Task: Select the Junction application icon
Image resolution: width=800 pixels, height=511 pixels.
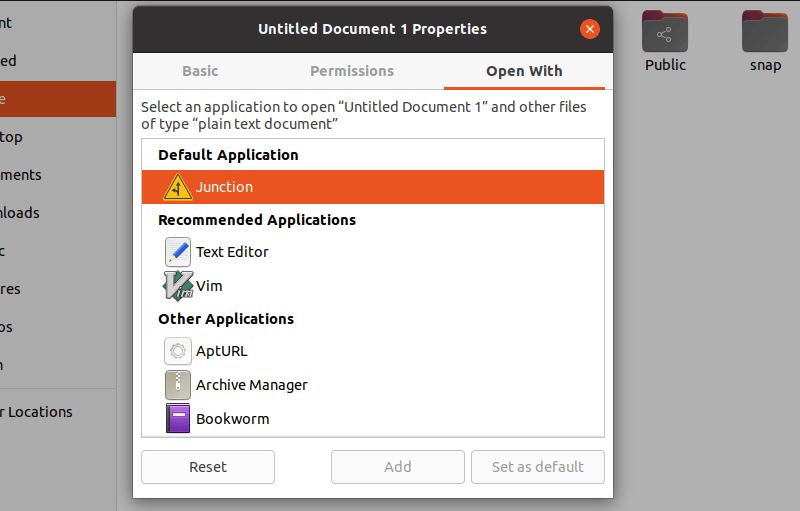Action: pyautogui.click(x=177, y=187)
